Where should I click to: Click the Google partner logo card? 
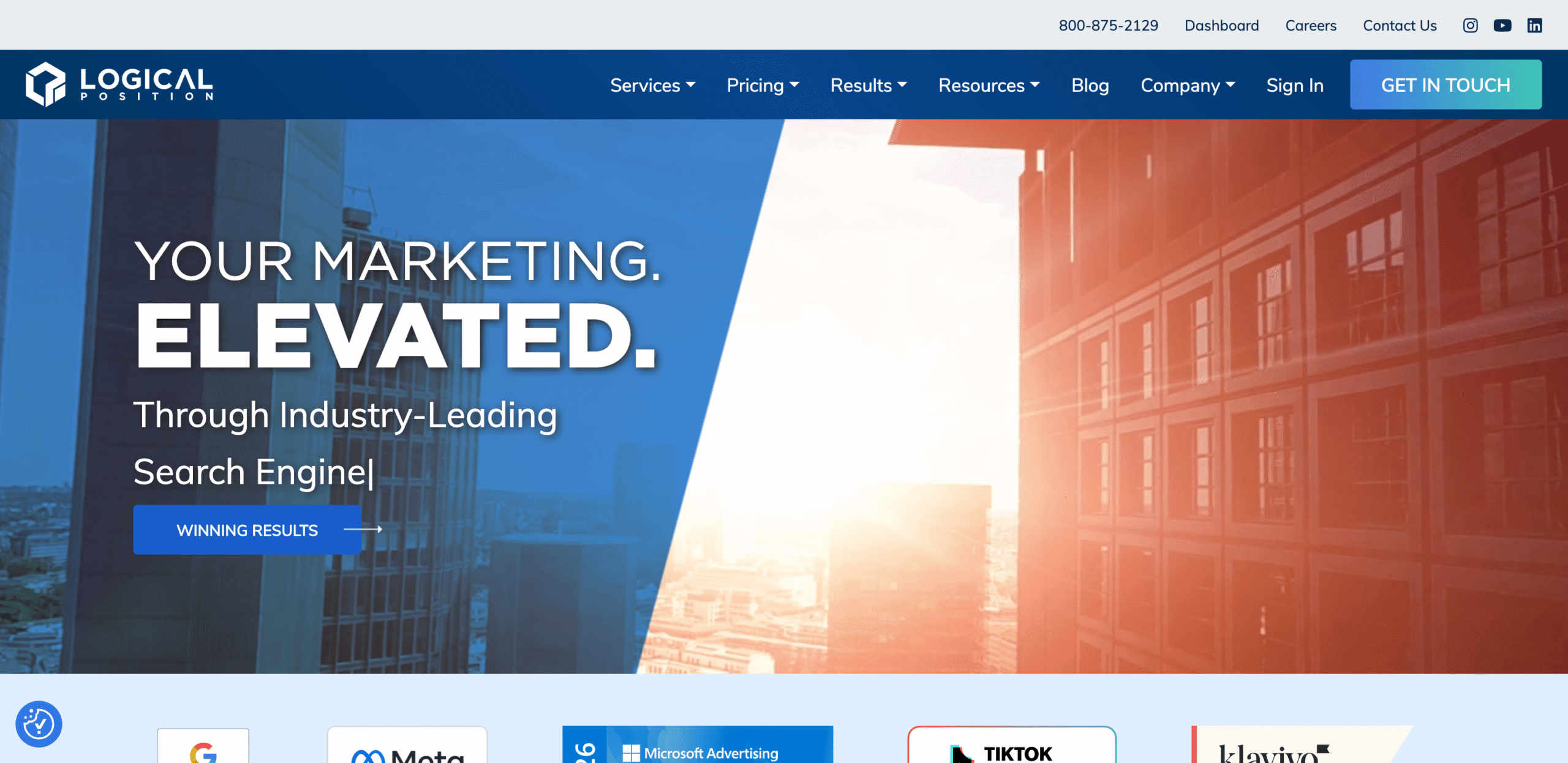point(203,746)
